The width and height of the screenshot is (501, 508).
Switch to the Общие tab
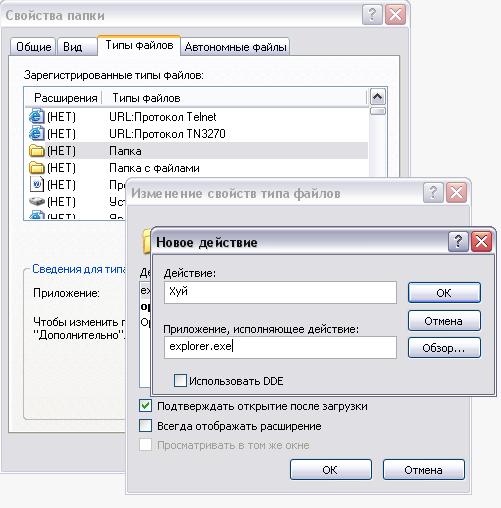pyautogui.click(x=33, y=47)
